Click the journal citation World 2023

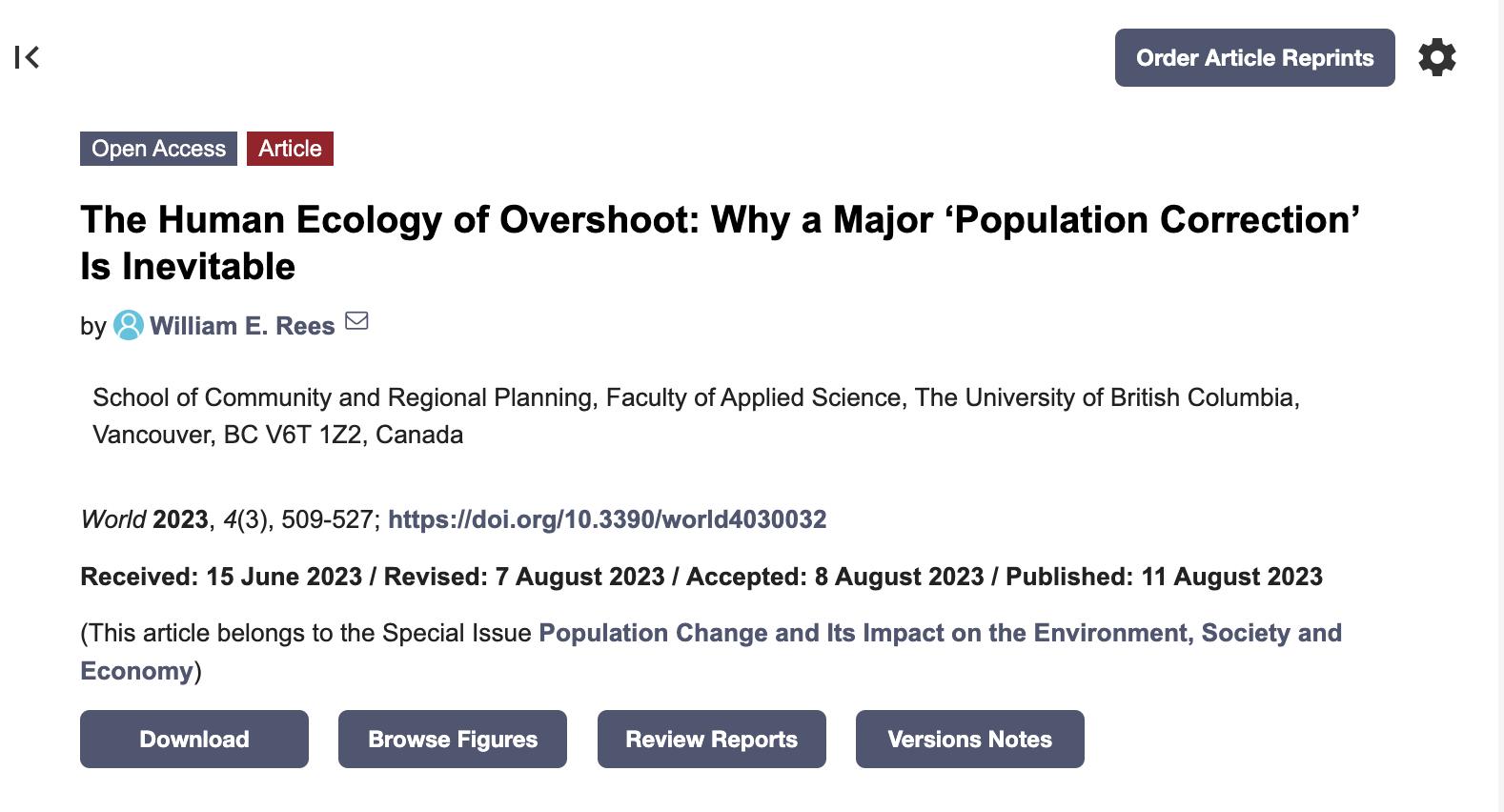[143, 520]
